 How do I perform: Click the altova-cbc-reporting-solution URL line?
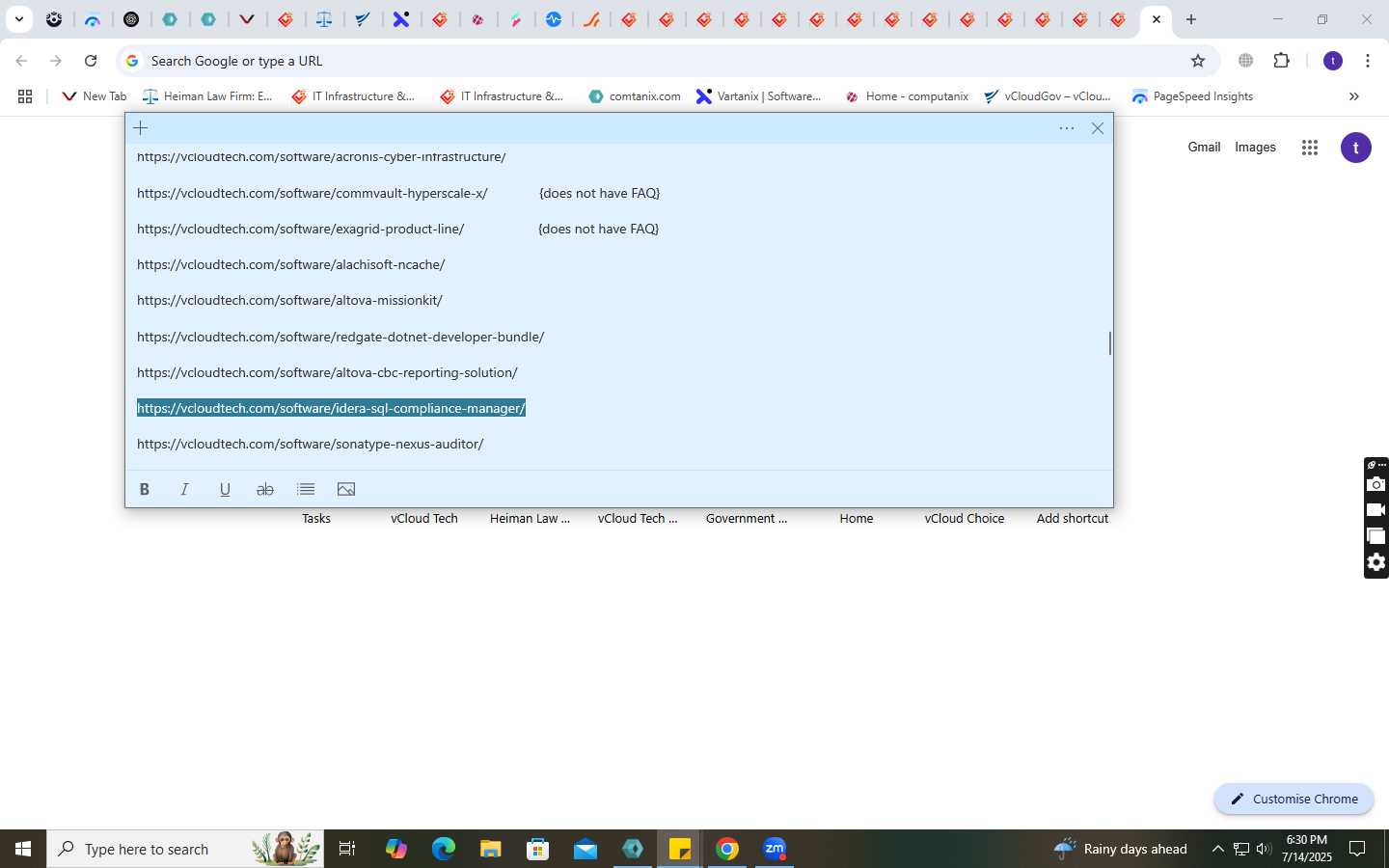pyautogui.click(x=327, y=372)
